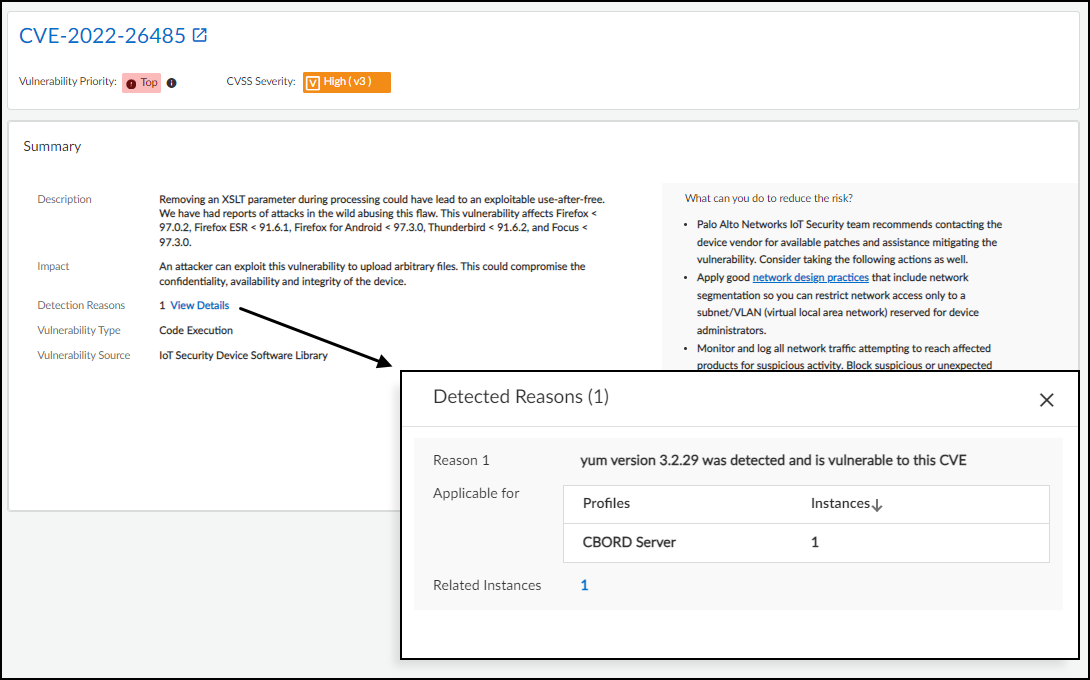
Task: Click the red alert icon in Top badge
Action: (131, 83)
